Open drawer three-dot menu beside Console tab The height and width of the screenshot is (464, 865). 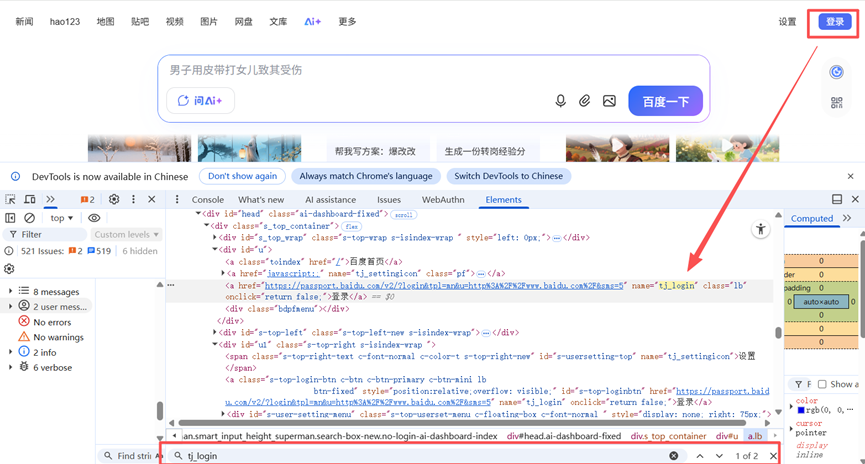coord(177,199)
